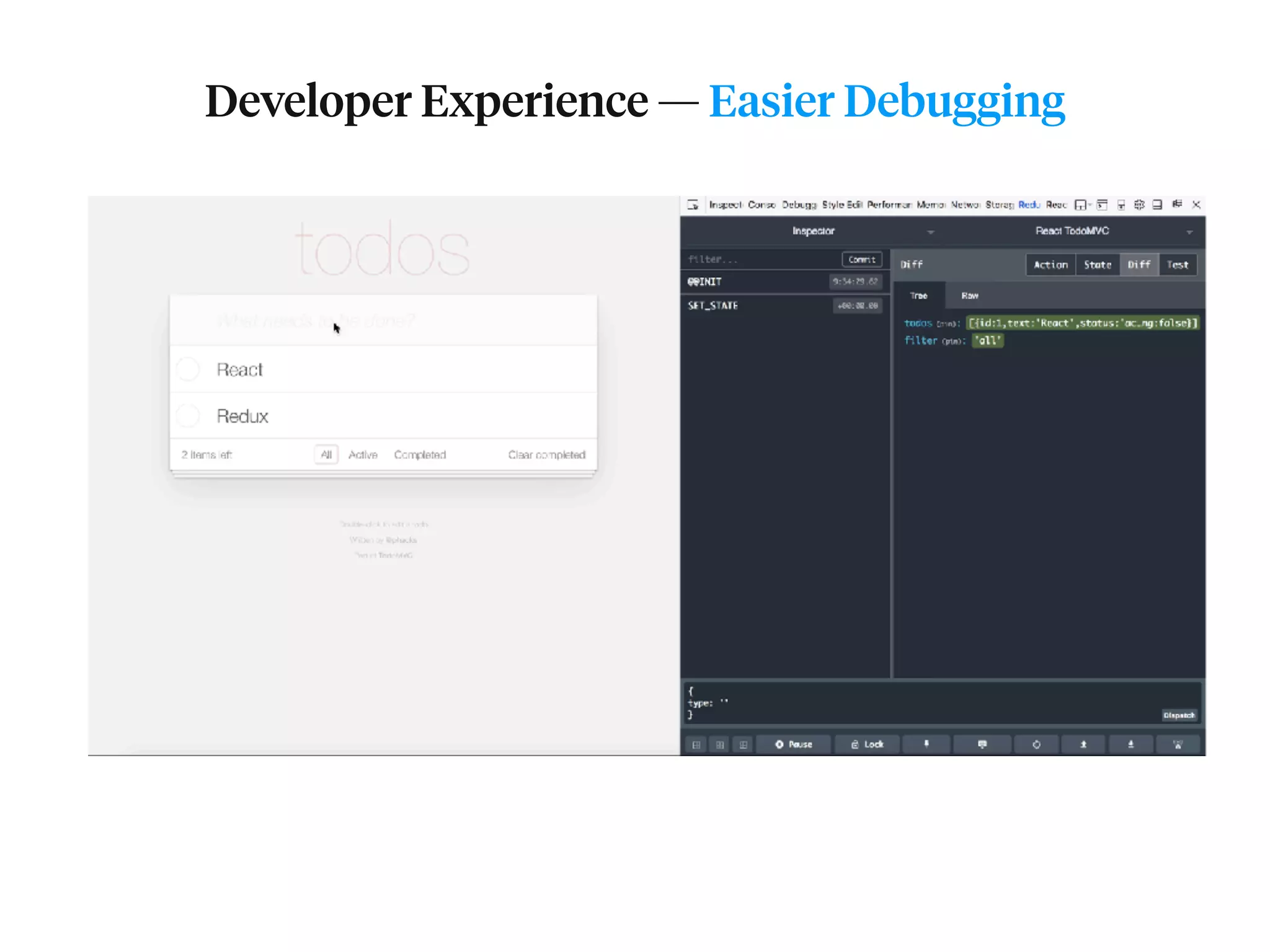1270x952 pixels.
Task: Open the Dispatcher keyboard icon button
Action: [982, 744]
